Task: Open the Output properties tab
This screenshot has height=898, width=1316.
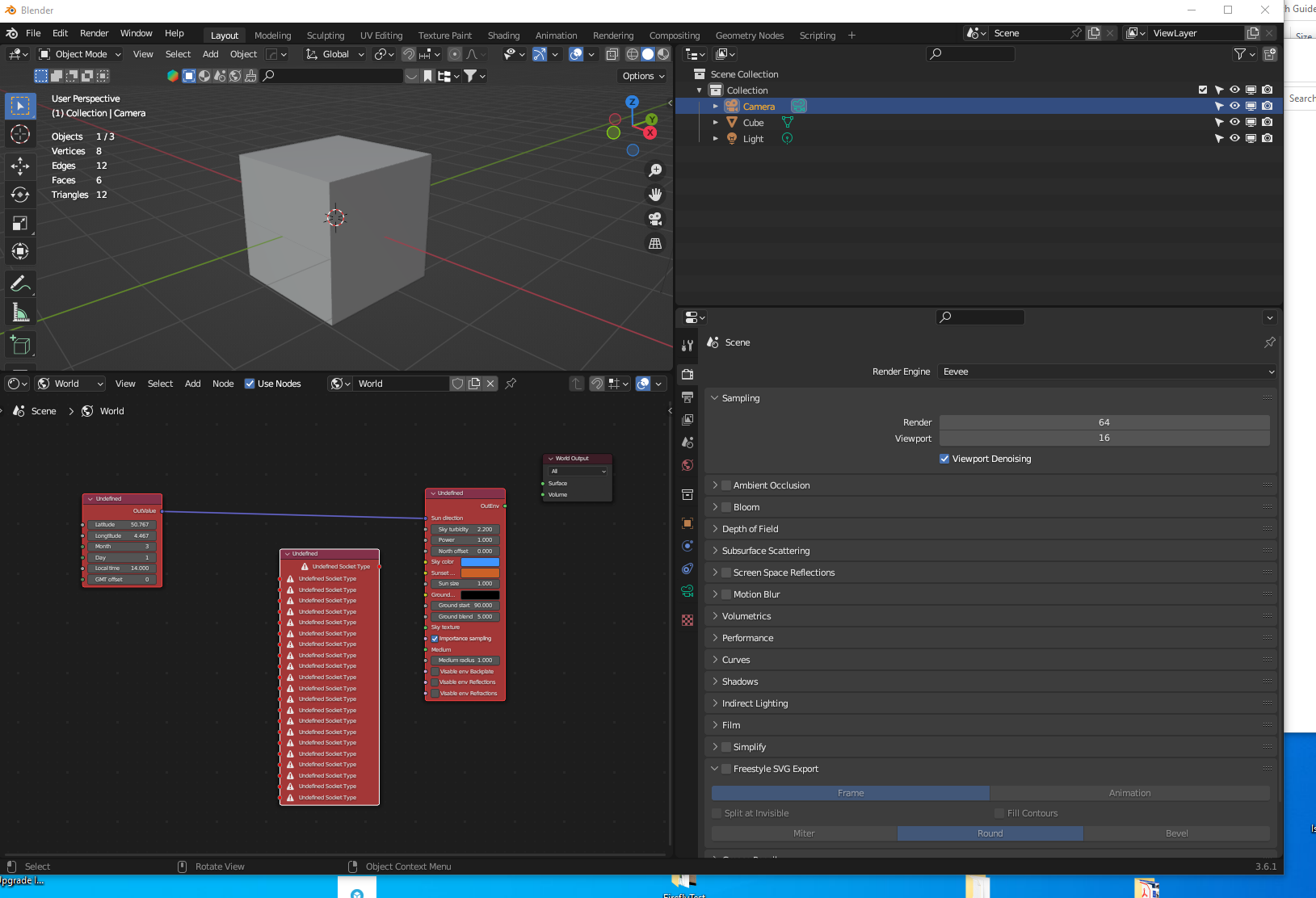Action: (x=687, y=397)
